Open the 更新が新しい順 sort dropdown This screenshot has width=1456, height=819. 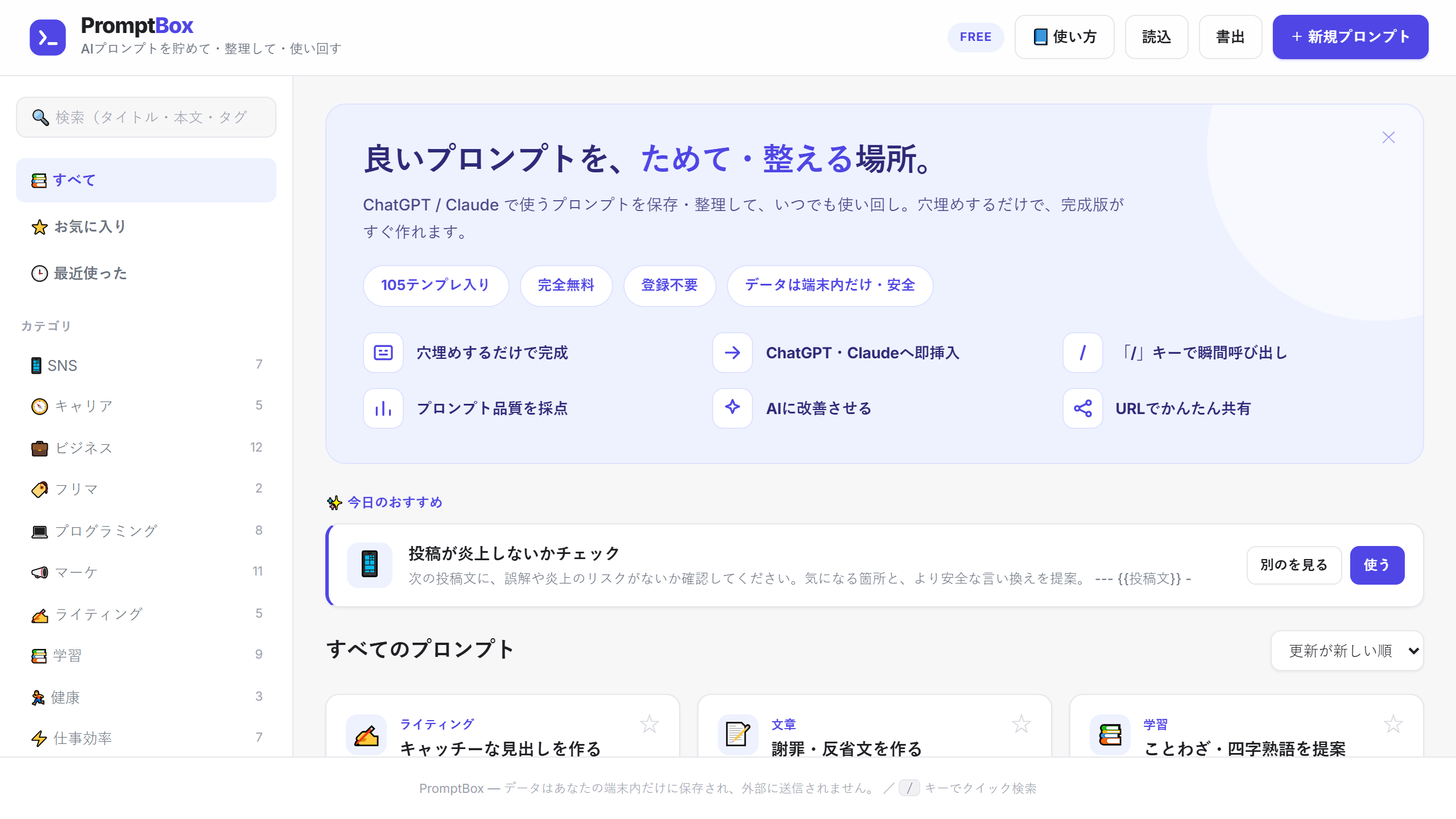[1347, 651]
